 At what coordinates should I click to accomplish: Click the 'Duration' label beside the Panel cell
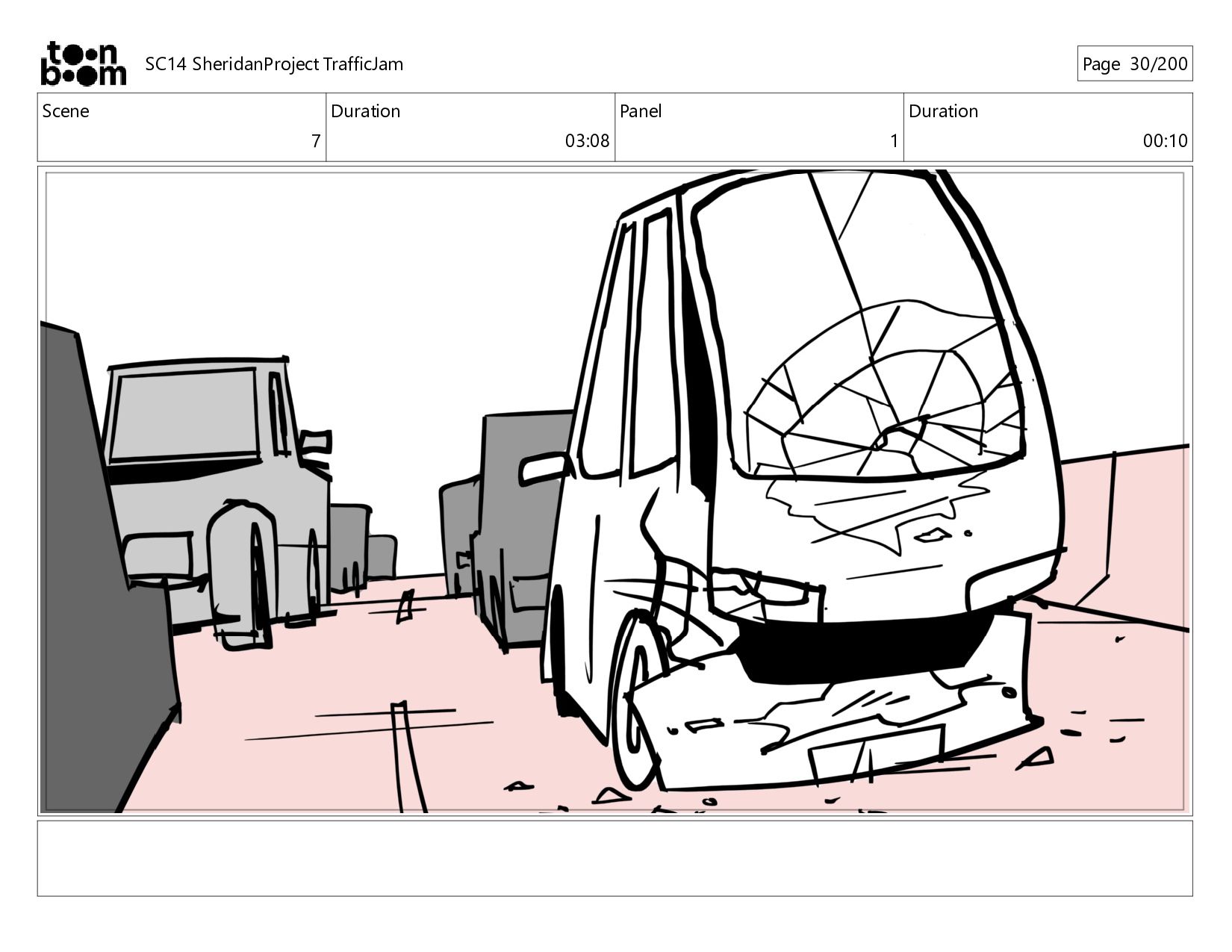coord(943,111)
